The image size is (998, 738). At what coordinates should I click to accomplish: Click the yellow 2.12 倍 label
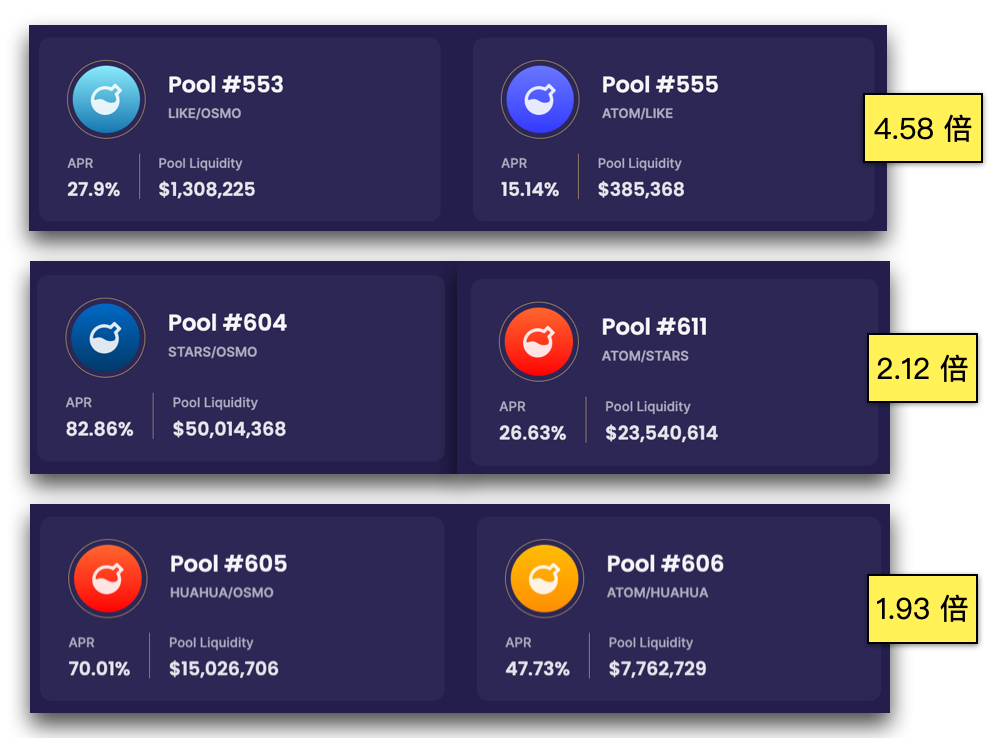(x=922, y=368)
